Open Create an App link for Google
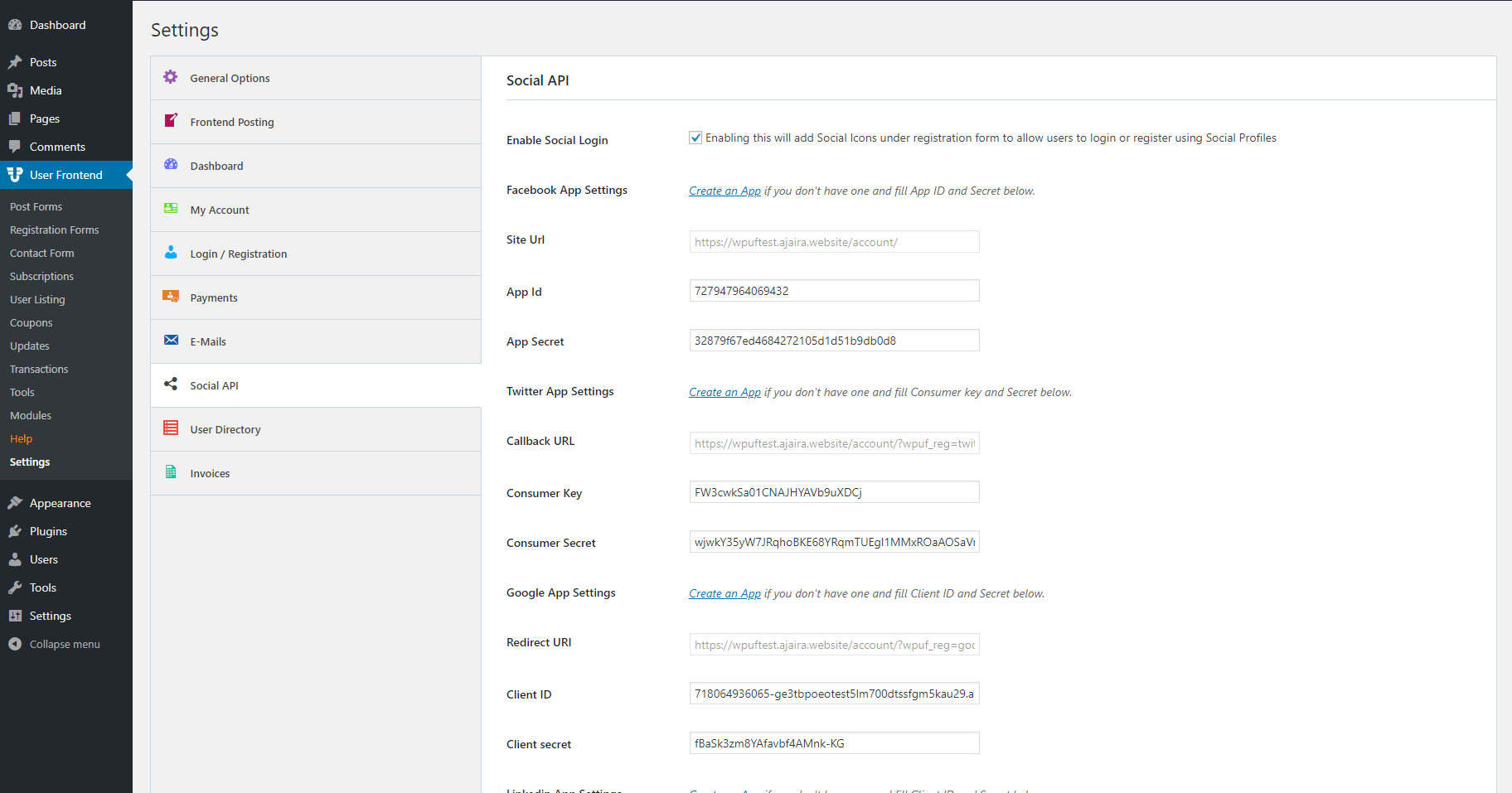The image size is (1512, 793). click(724, 593)
